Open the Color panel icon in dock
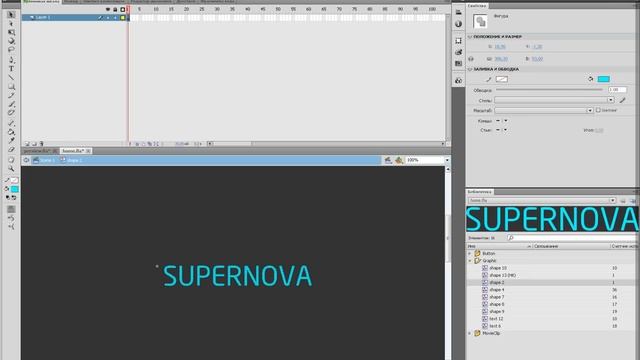The width and height of the screenshot is (640, 360). (x=458, y=52)
